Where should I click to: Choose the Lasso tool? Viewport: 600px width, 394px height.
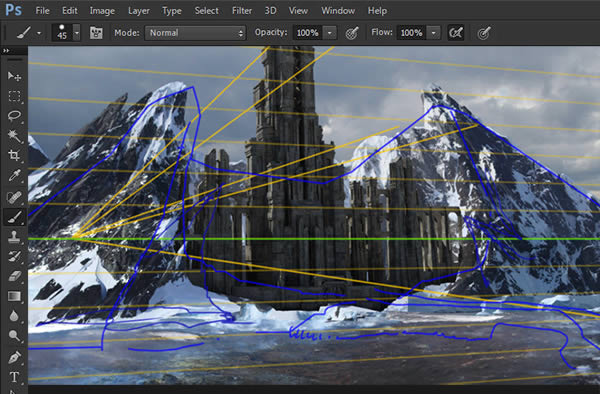coord(14,116)
